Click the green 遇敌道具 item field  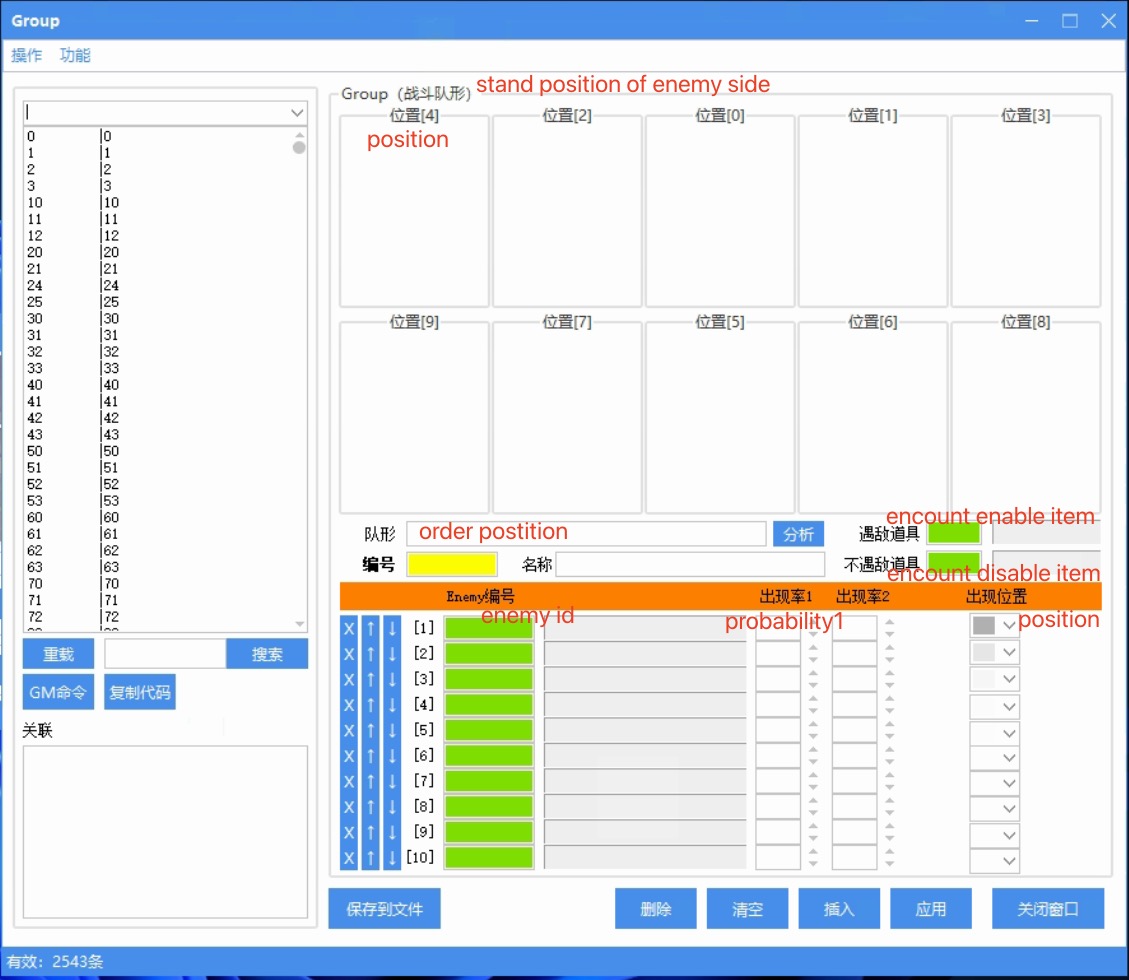[953, 533]
